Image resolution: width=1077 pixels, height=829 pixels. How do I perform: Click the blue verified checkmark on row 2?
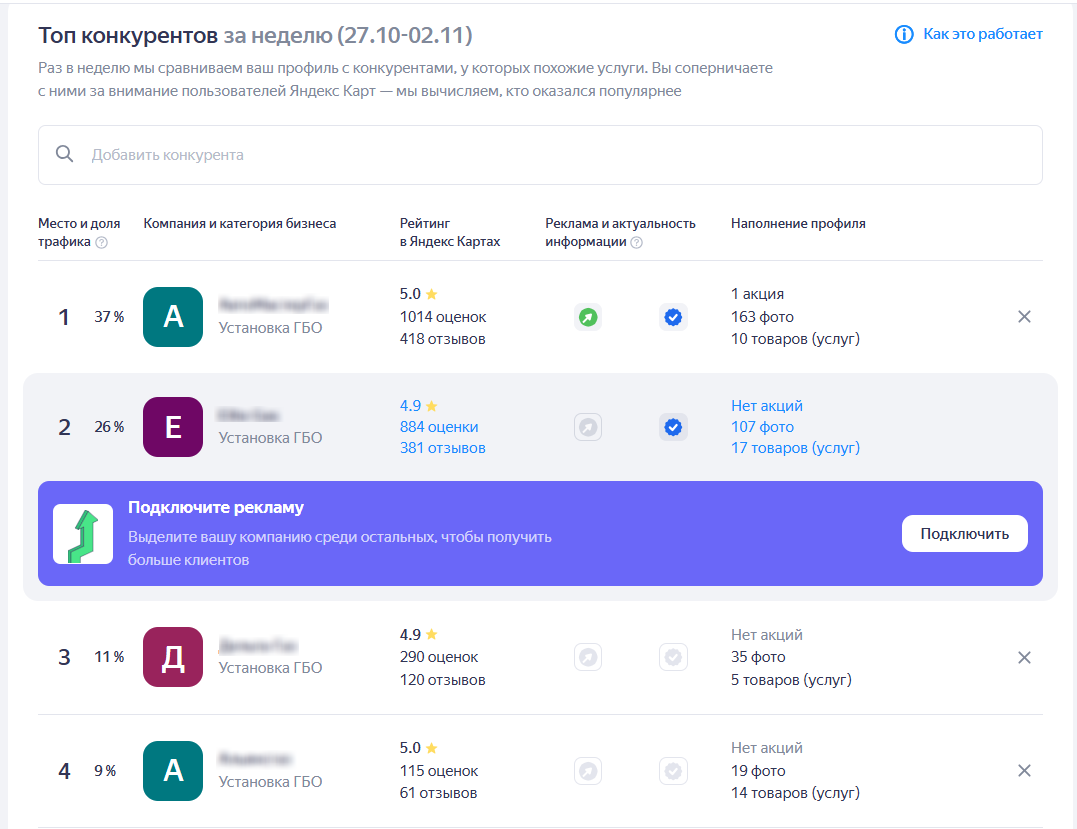[x=673, y=427]
